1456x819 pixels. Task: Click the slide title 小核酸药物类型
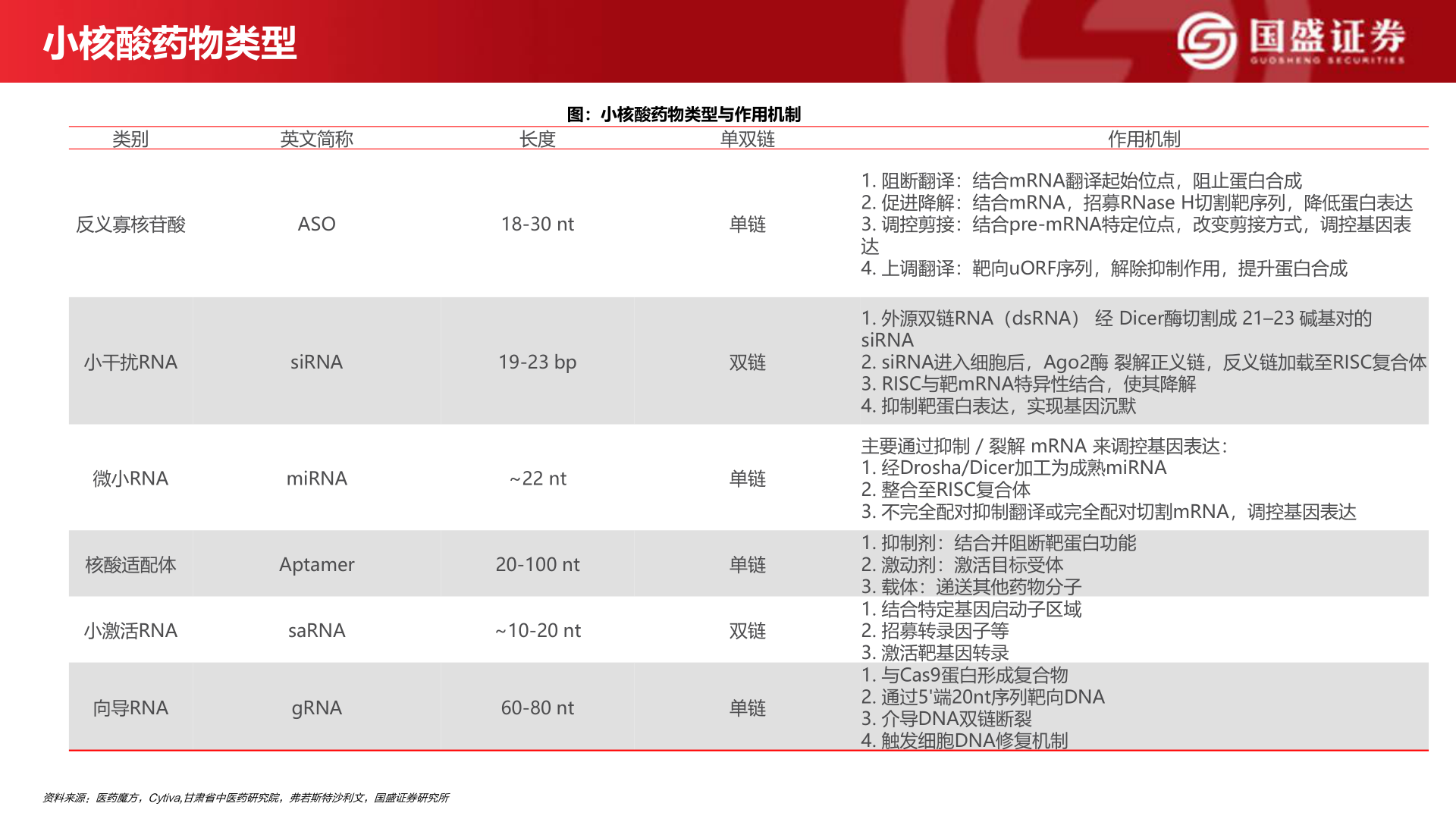(170, 43)
